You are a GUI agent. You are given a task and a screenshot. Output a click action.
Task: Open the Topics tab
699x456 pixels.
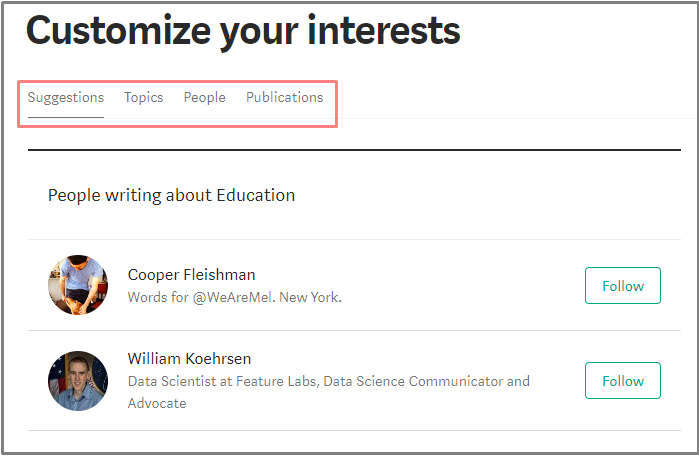coord(143,98)
